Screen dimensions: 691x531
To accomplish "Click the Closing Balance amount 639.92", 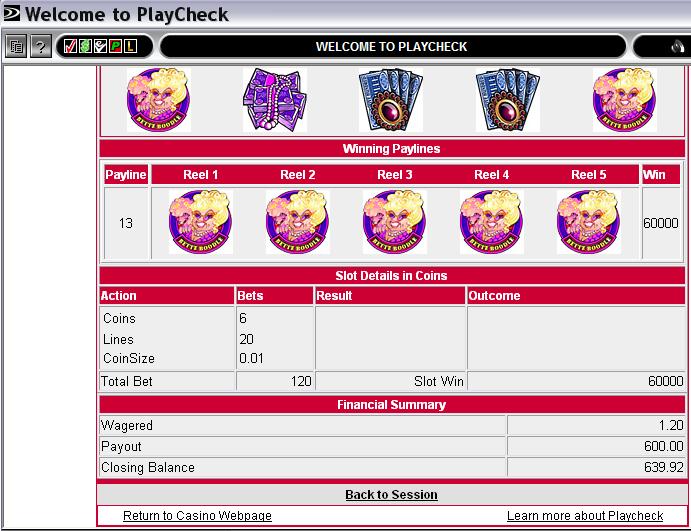I will coord(664,467).
